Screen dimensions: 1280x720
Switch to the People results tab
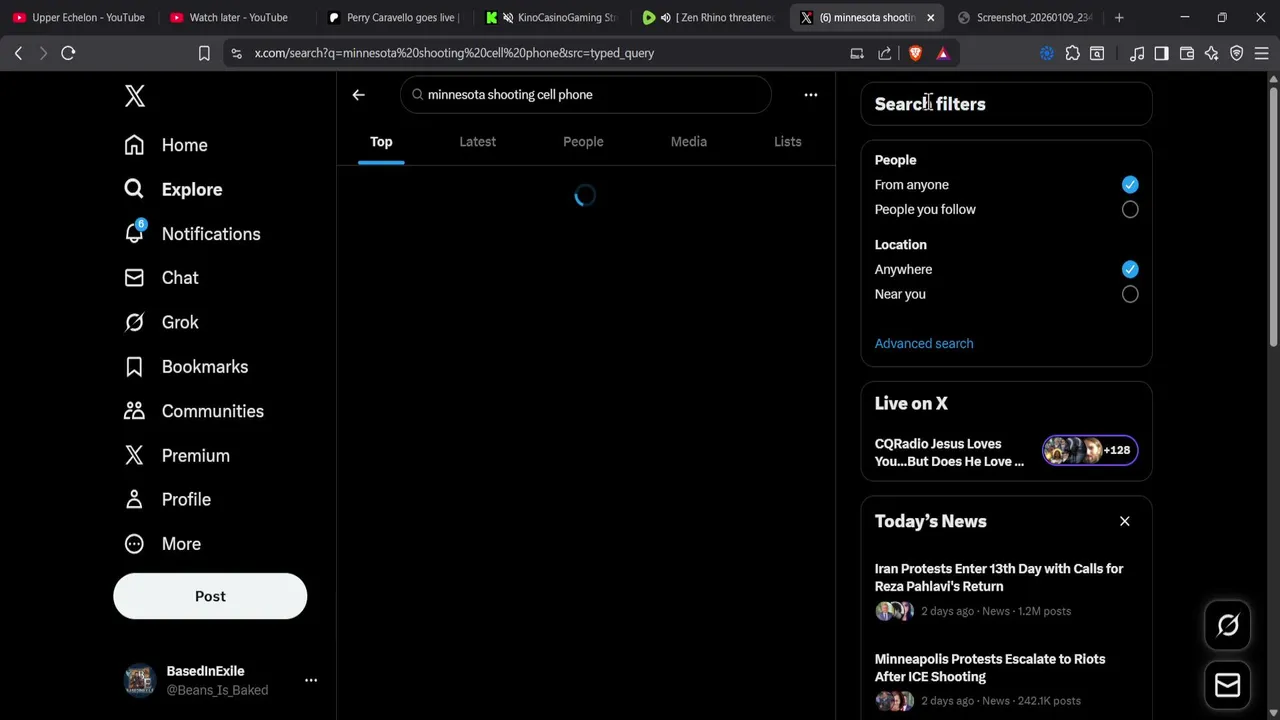click(583, 142)
